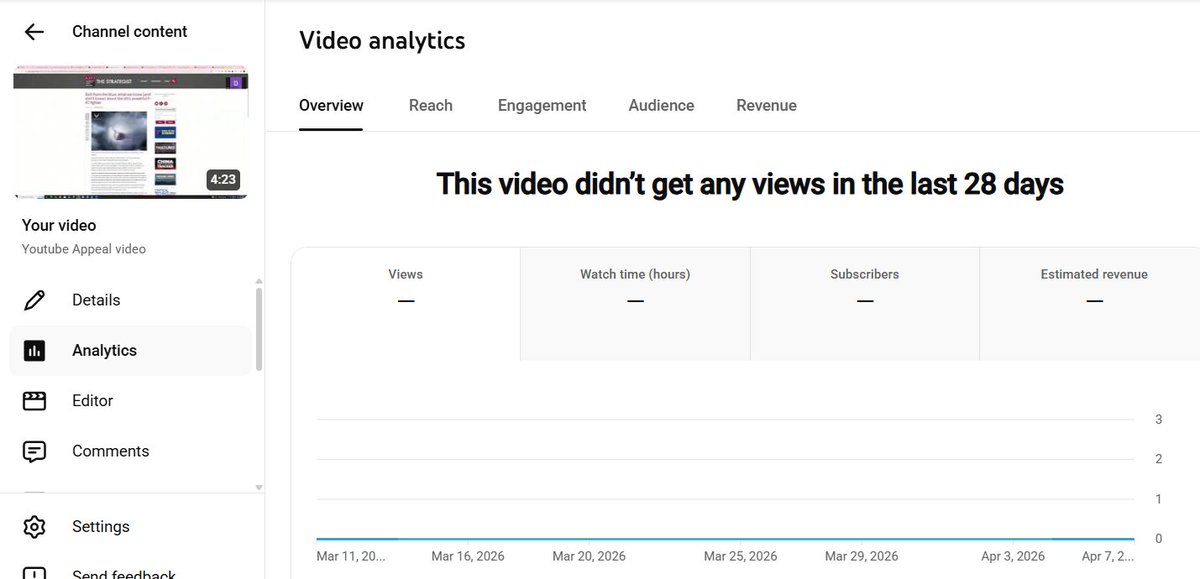Image resolution: width=1200 pixels, height=579 pixels.
Task: Click the Send feedback icon
Action: [x=34, y=574]
